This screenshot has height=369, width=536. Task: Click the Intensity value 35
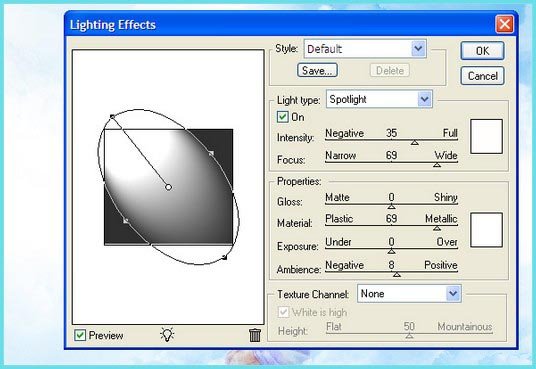(x=391, y=133)
